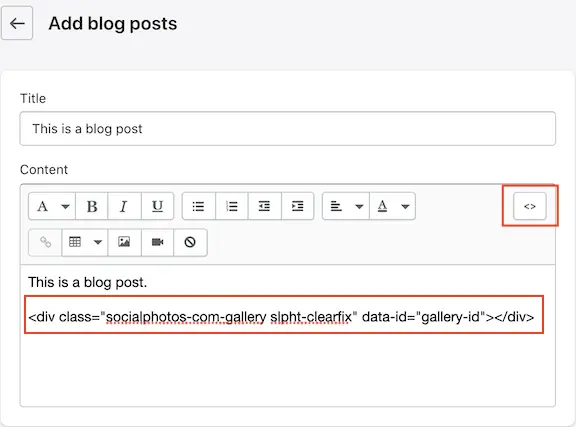
Task: Open the font formatting dropdown
Action: (x=52, y=206)
